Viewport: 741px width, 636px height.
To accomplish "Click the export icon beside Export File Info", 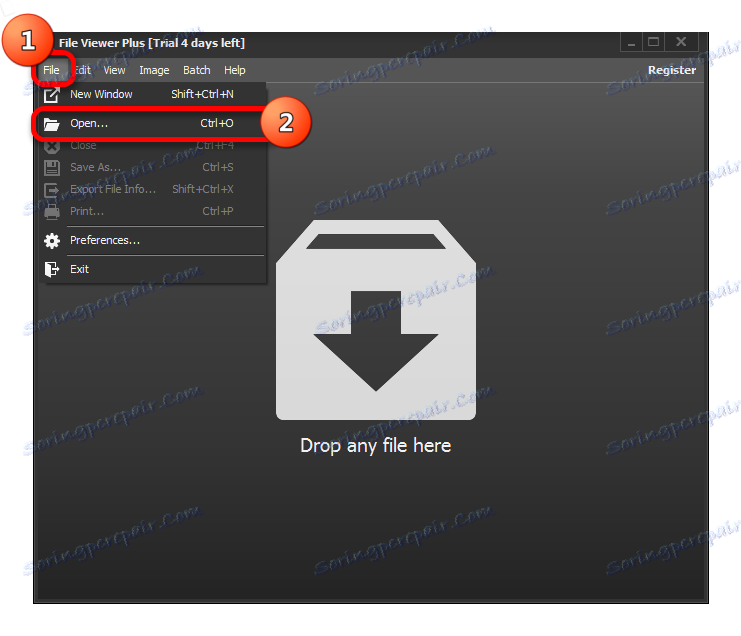I will (x=52, y=189).
